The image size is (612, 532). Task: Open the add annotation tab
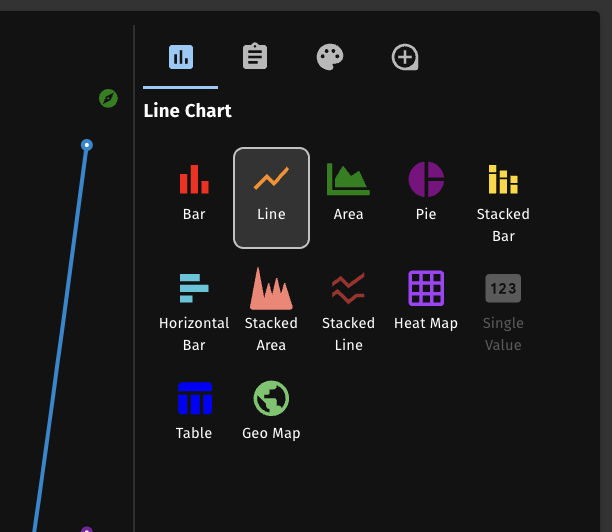coord(404,57)
